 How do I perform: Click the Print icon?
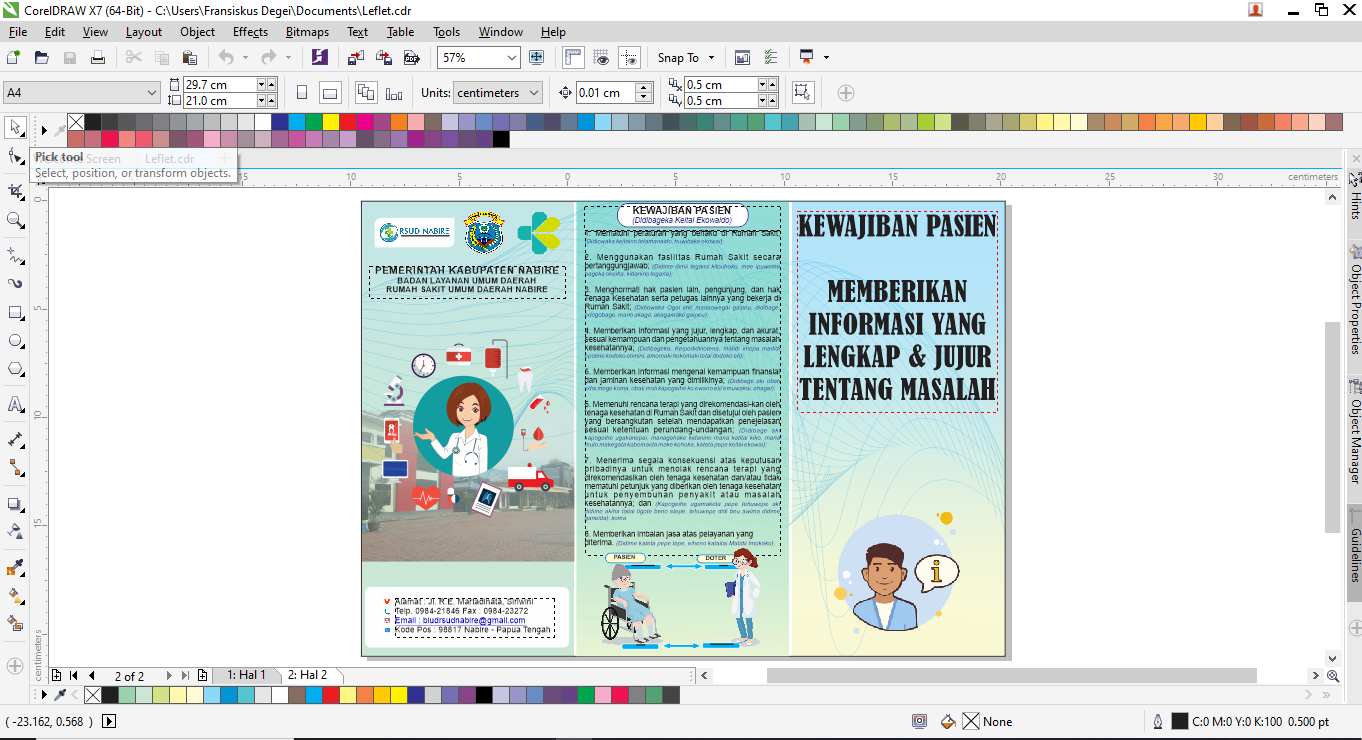[x=98, y=58]
